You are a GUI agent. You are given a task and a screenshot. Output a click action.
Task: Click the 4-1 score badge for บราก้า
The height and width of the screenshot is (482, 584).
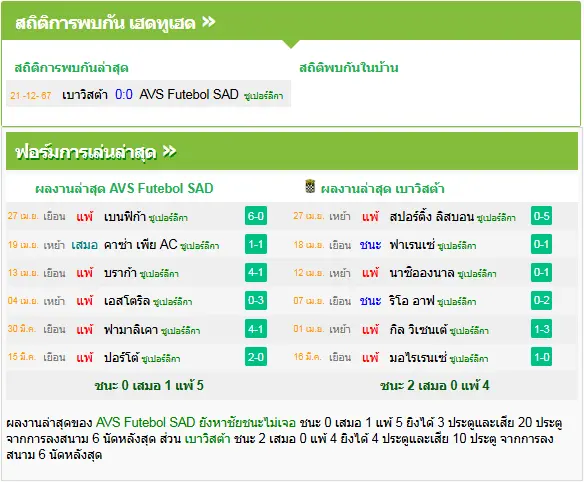point(256,272)
